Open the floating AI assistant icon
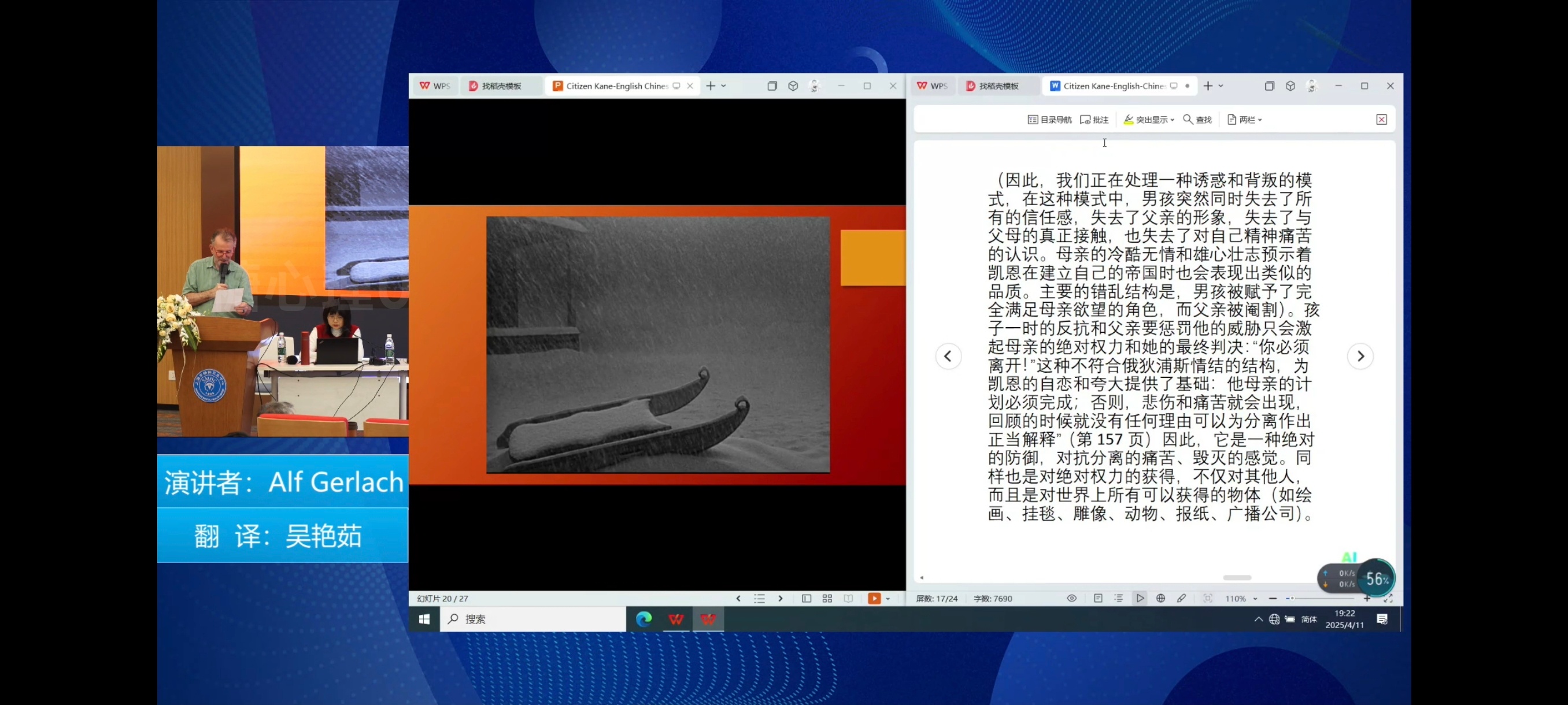 pyautogui.click(x=1349, y=556)
